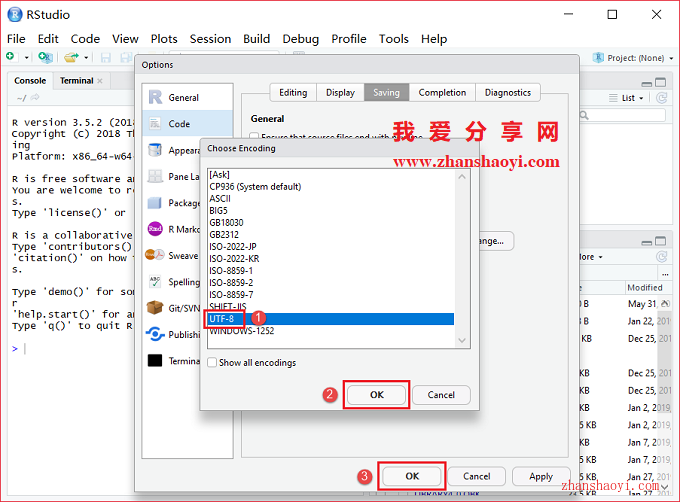680x502 pixels.
Task: Switch to the Editing tab
Action: click(x=293, y=92)
